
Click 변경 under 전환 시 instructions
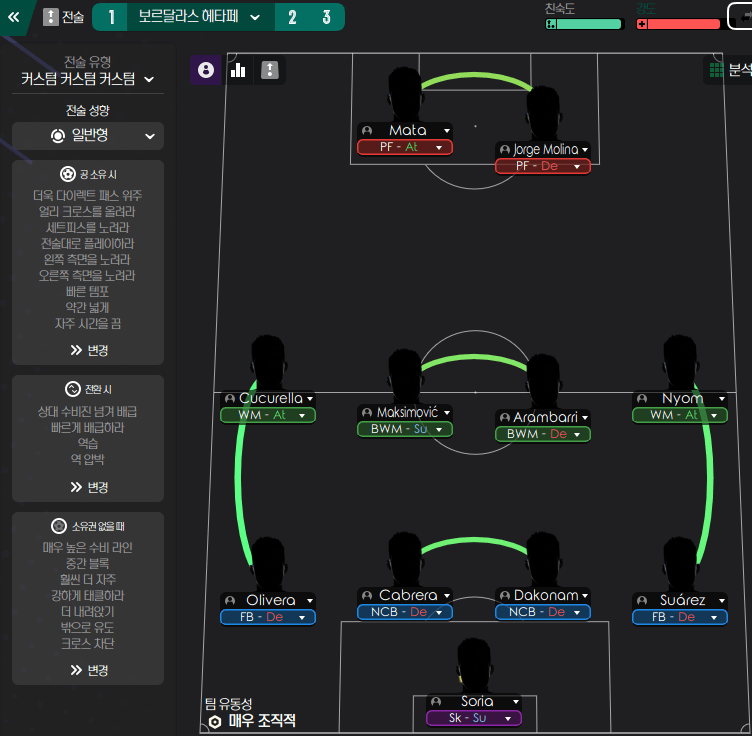tap(89, 488)
